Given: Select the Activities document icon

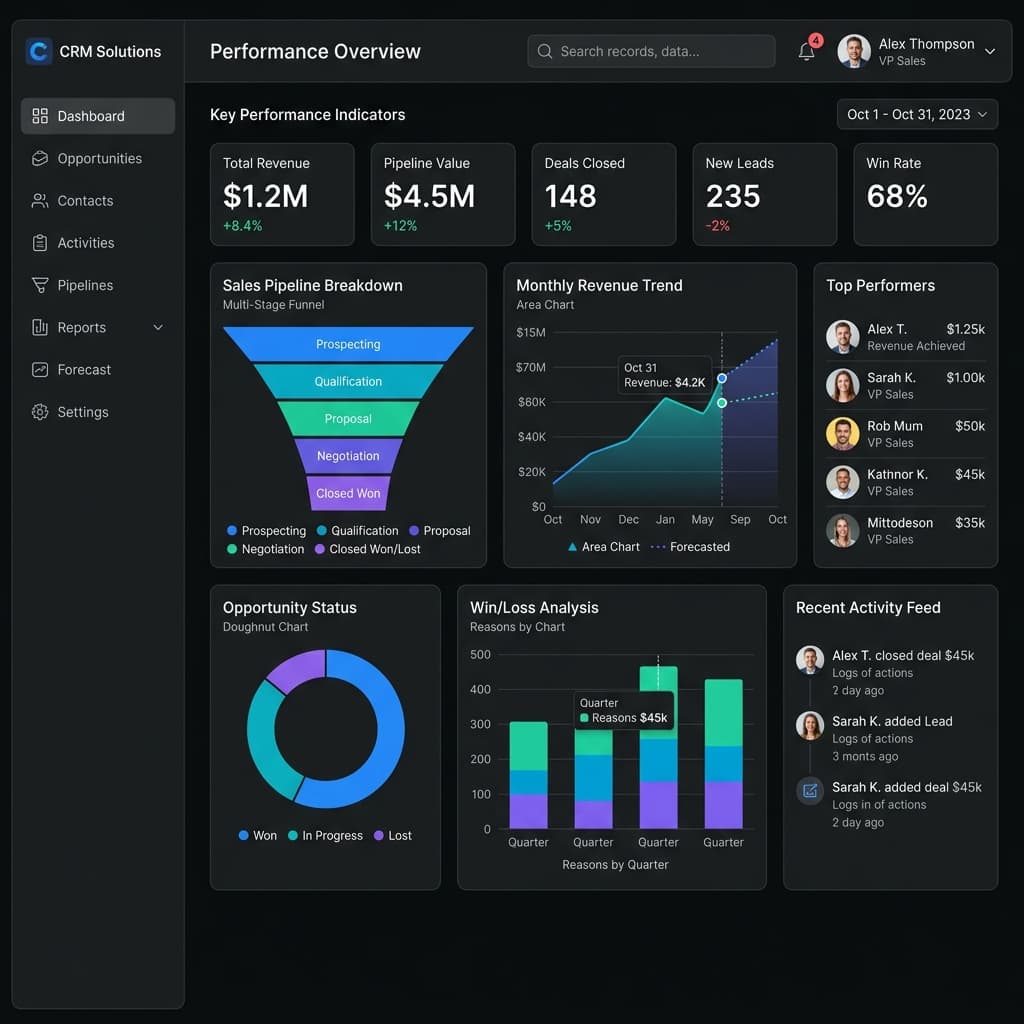Looking at the screenshot, I should pyautogui.click(x=38, y=242).
